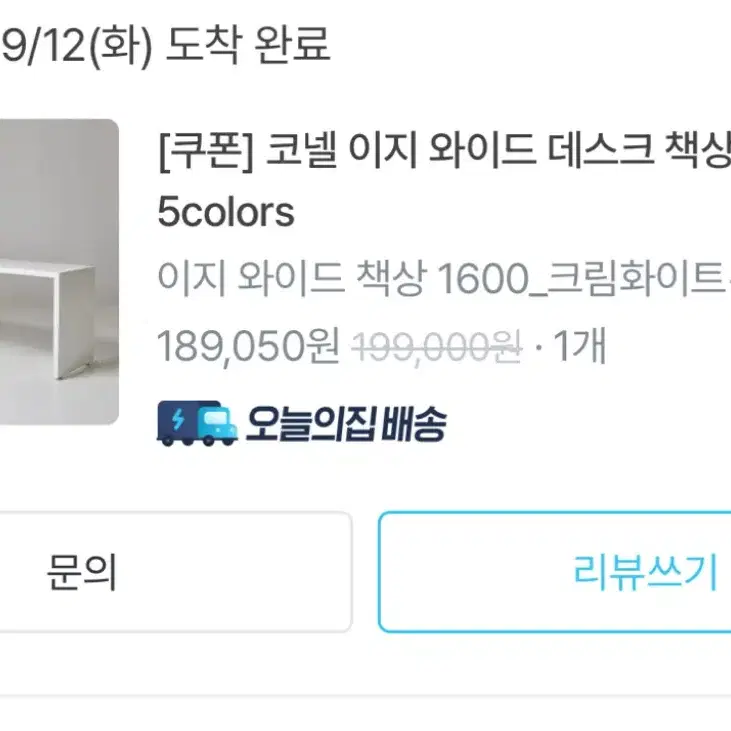
Task: Click the crossed-out price 199,000원
Action: (x=437, y=347)
